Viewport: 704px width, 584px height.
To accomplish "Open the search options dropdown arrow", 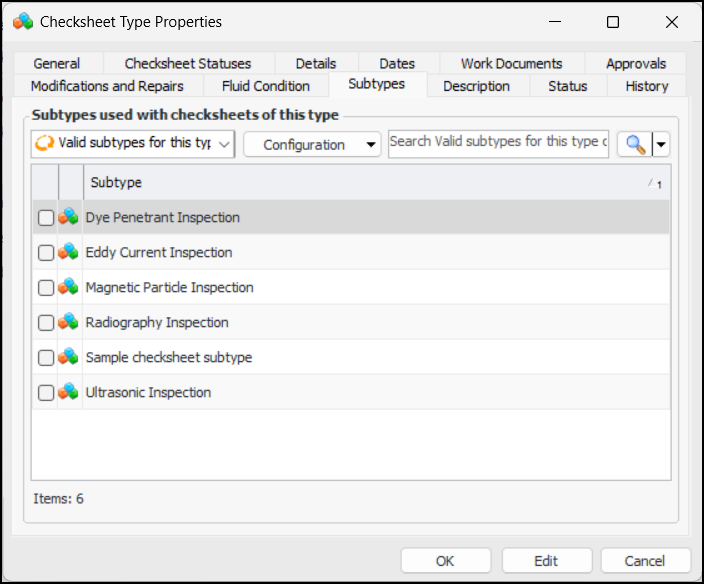I will [661, 144].
